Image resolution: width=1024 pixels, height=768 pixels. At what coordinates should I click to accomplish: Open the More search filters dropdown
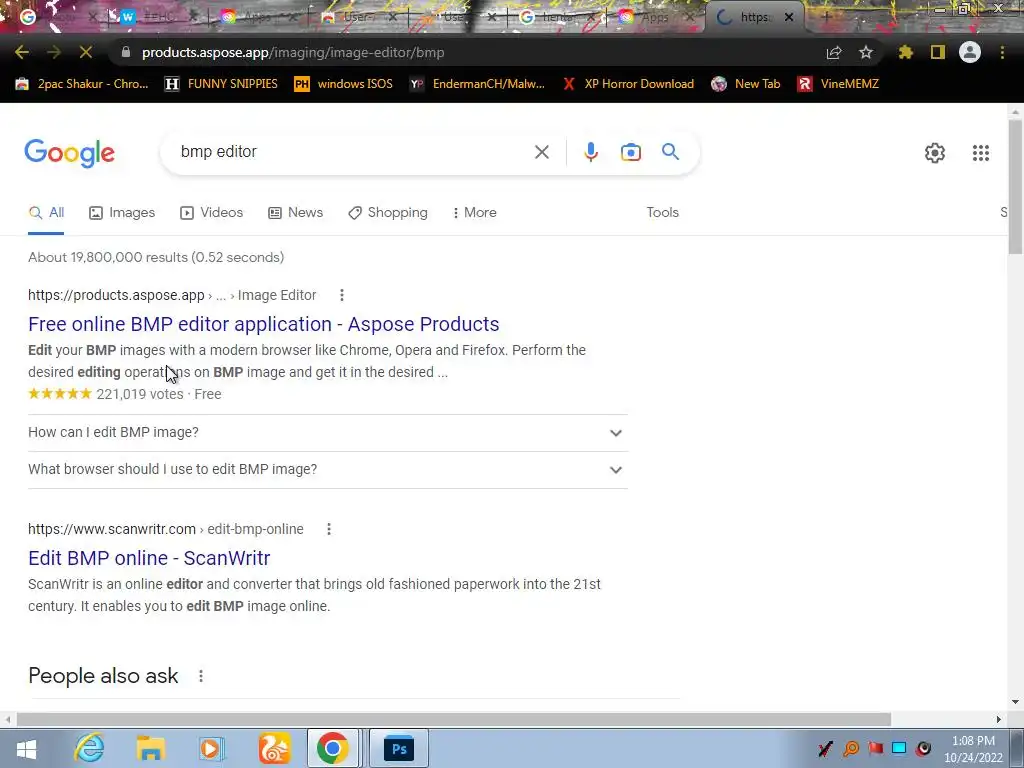[x=474, y=213]
